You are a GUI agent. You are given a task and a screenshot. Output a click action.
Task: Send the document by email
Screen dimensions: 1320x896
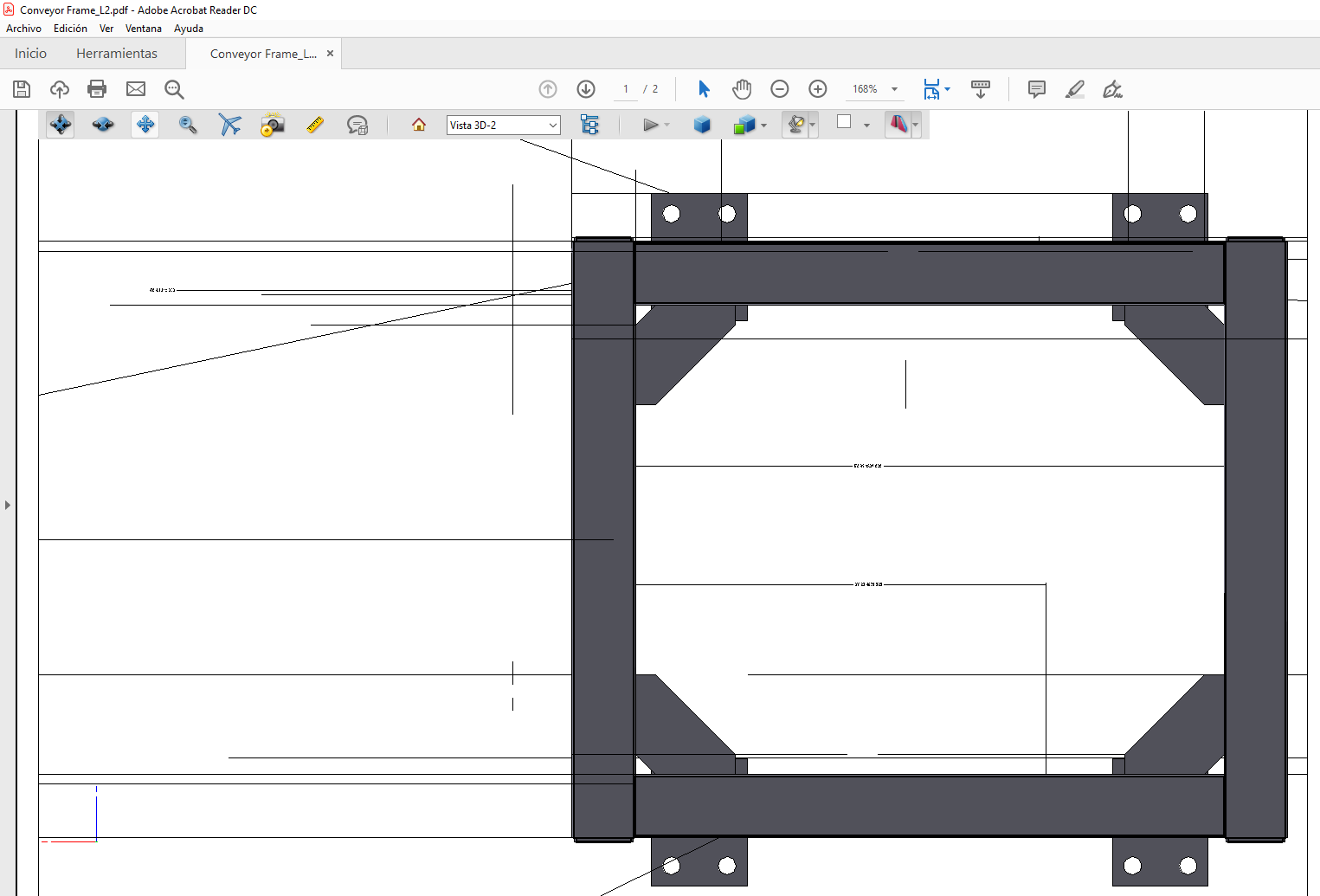135,89
